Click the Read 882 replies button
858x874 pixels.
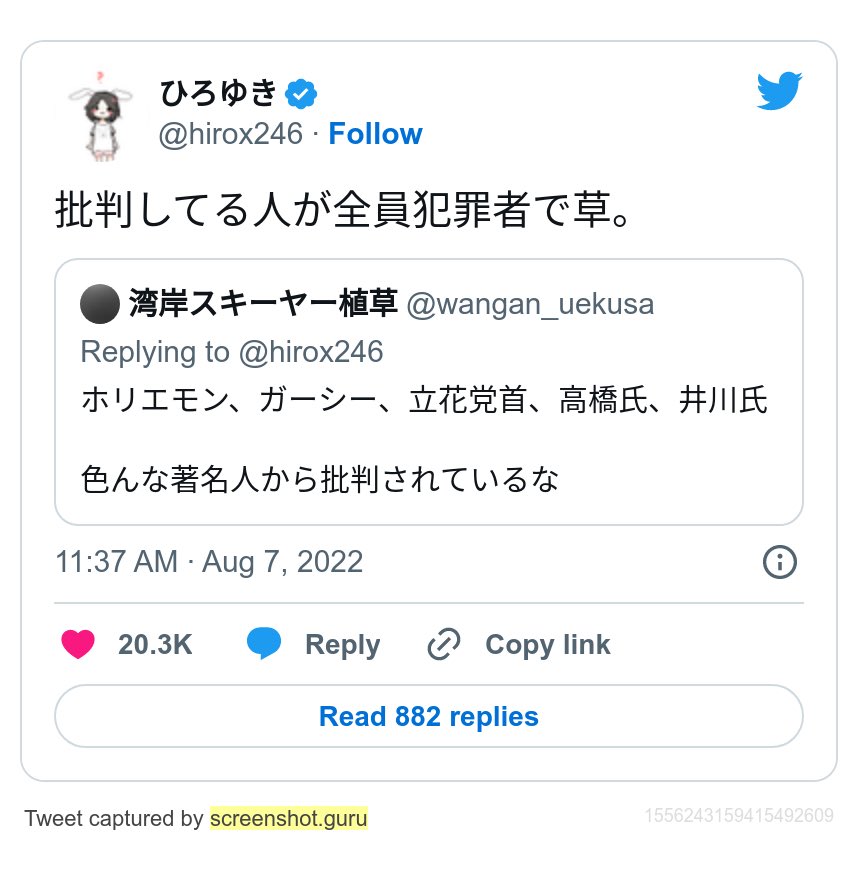click(x=429, y=716)
